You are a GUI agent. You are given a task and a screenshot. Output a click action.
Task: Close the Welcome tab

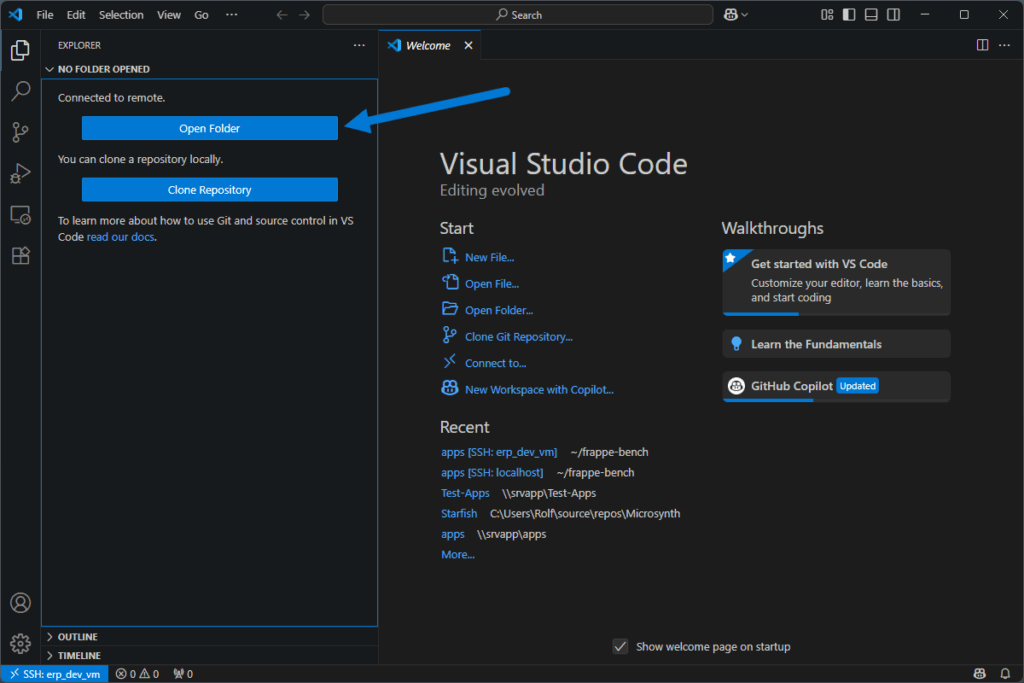[468, 45]
